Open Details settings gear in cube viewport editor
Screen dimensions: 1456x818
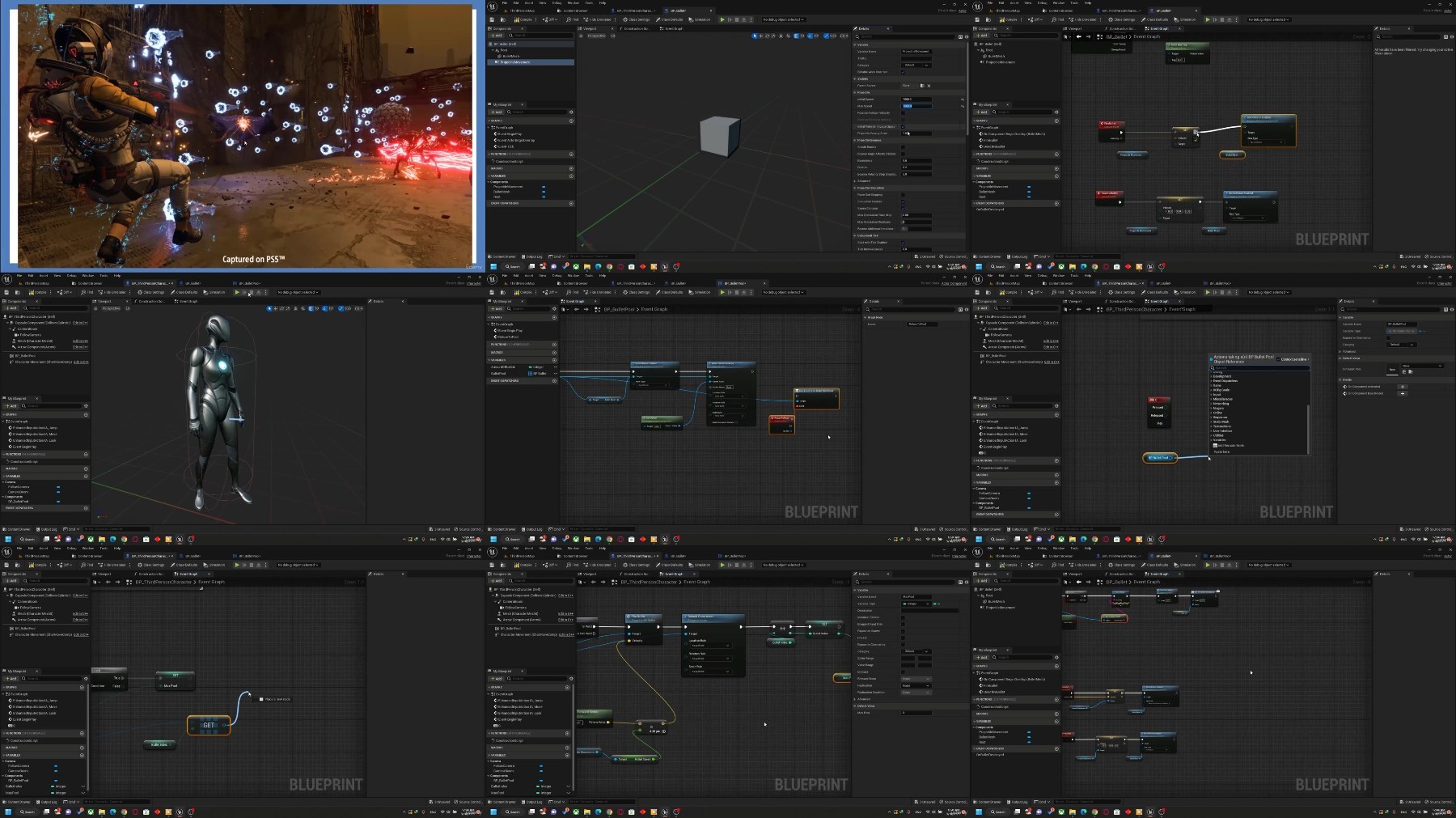(965, 36)
